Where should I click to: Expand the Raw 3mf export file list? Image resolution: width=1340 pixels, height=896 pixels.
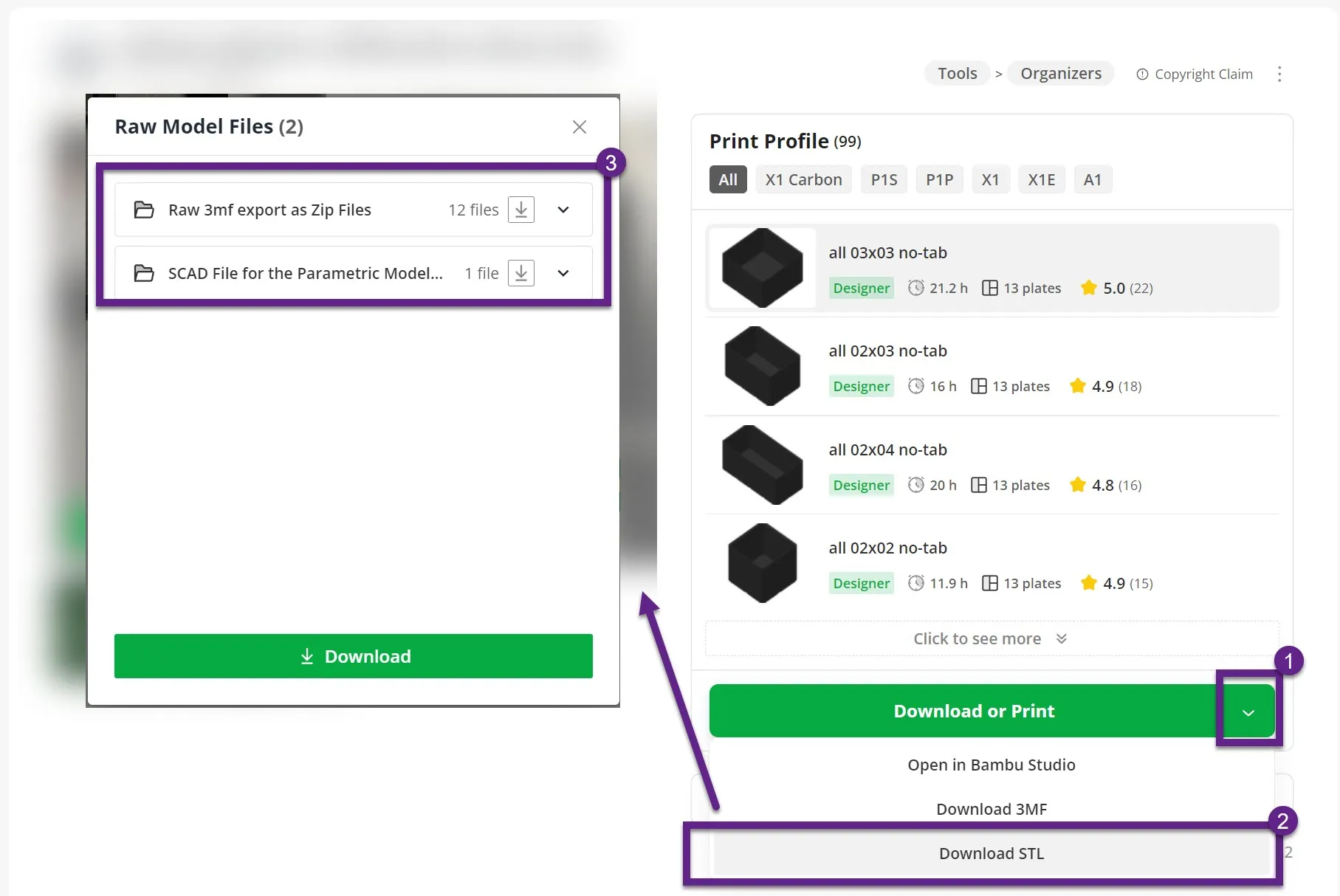pos(563,210)
